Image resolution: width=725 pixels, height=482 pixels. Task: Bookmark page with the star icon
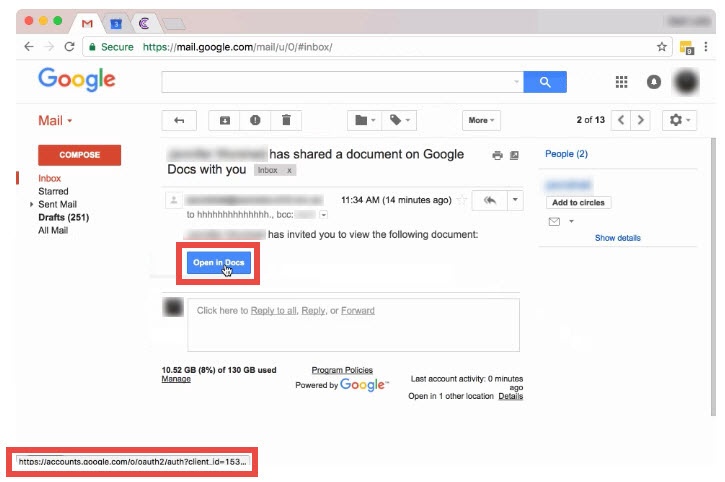[x=662, y=47]
